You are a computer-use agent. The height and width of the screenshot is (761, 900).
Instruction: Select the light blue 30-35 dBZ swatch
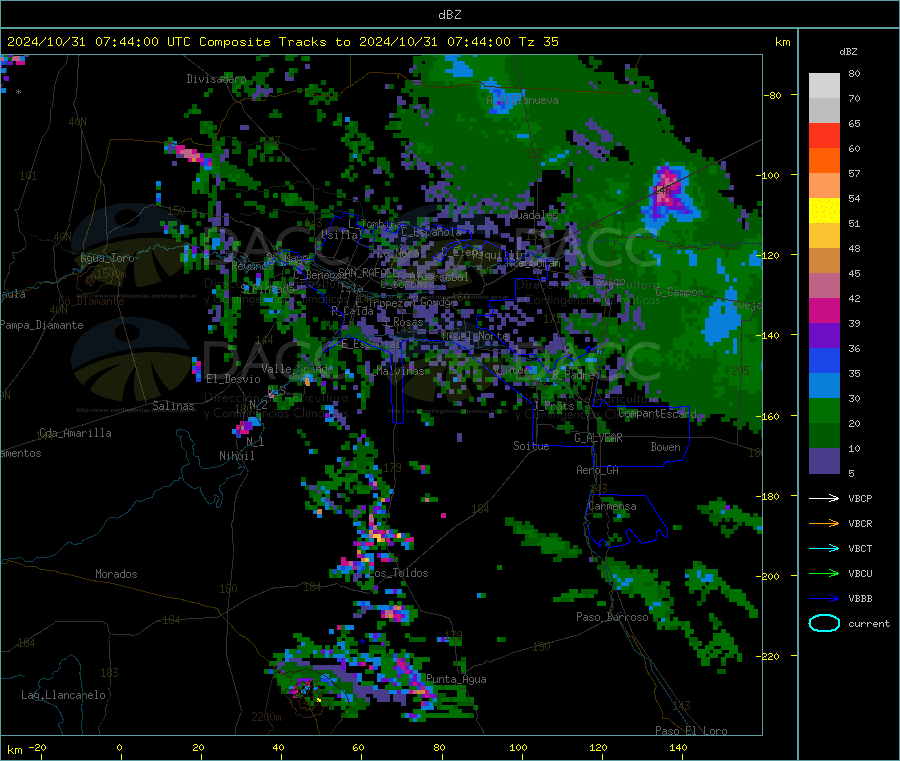pos(824,386)
